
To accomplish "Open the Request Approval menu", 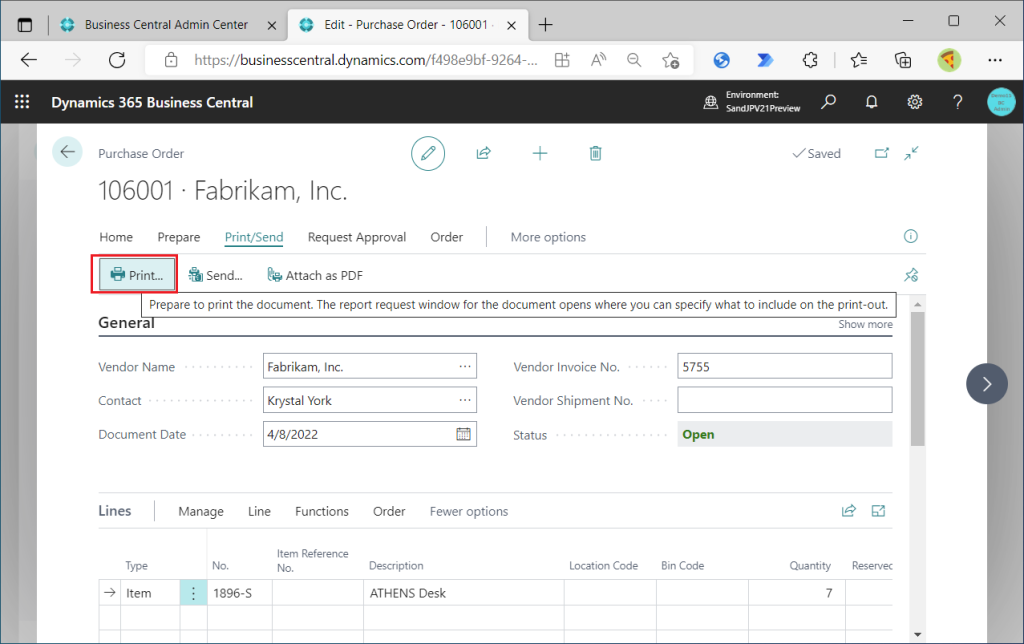I will pos(357,237).
